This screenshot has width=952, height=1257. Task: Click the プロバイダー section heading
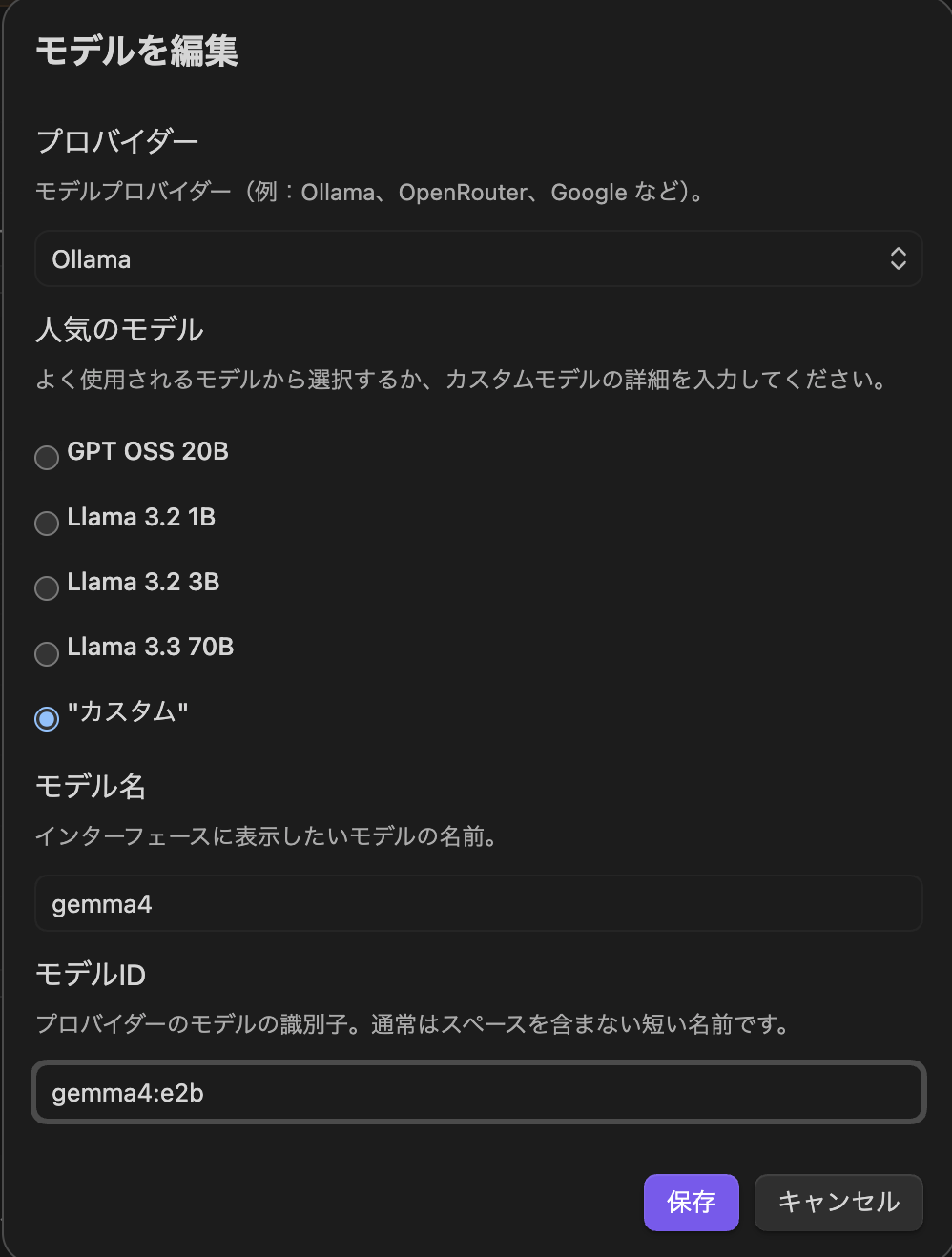point(117,141)
